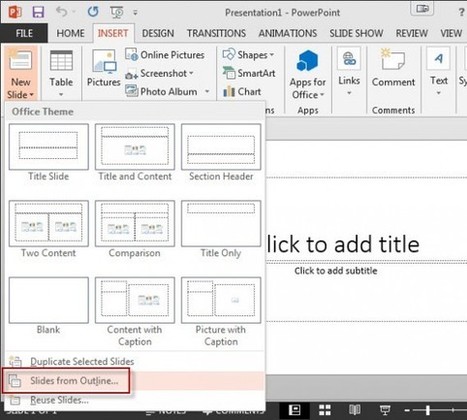Open the FILE tab
Viewport: 467px width, 420px height.
(x=24, y=33)
